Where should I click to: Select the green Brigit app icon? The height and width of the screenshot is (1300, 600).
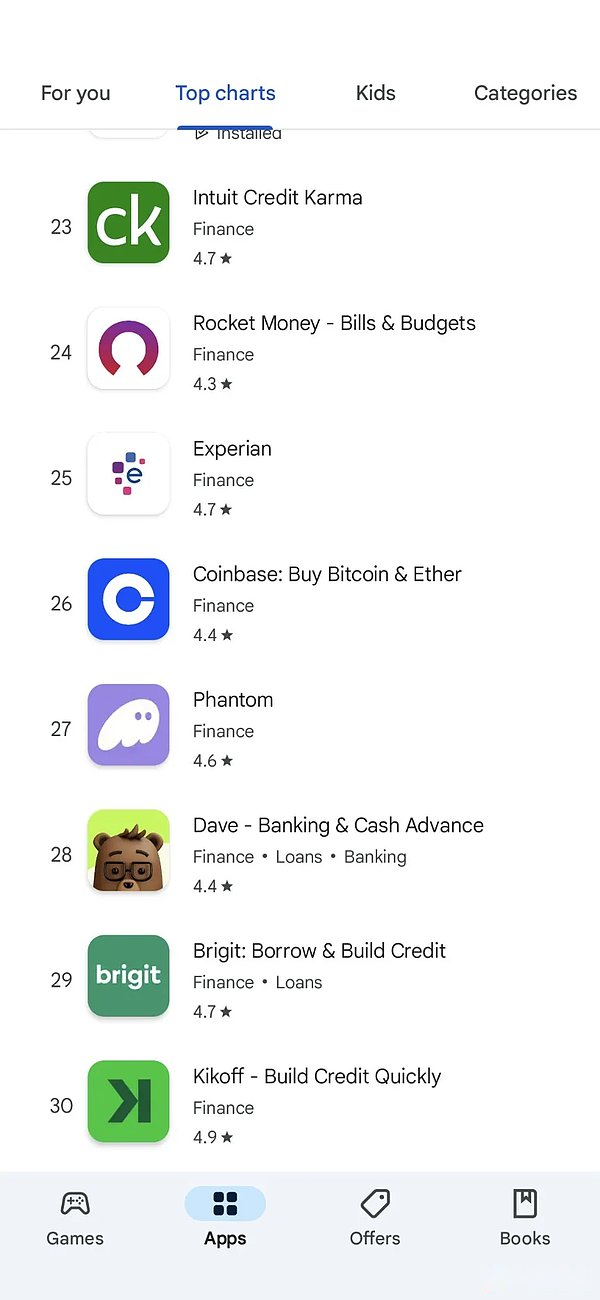[128, 976]
